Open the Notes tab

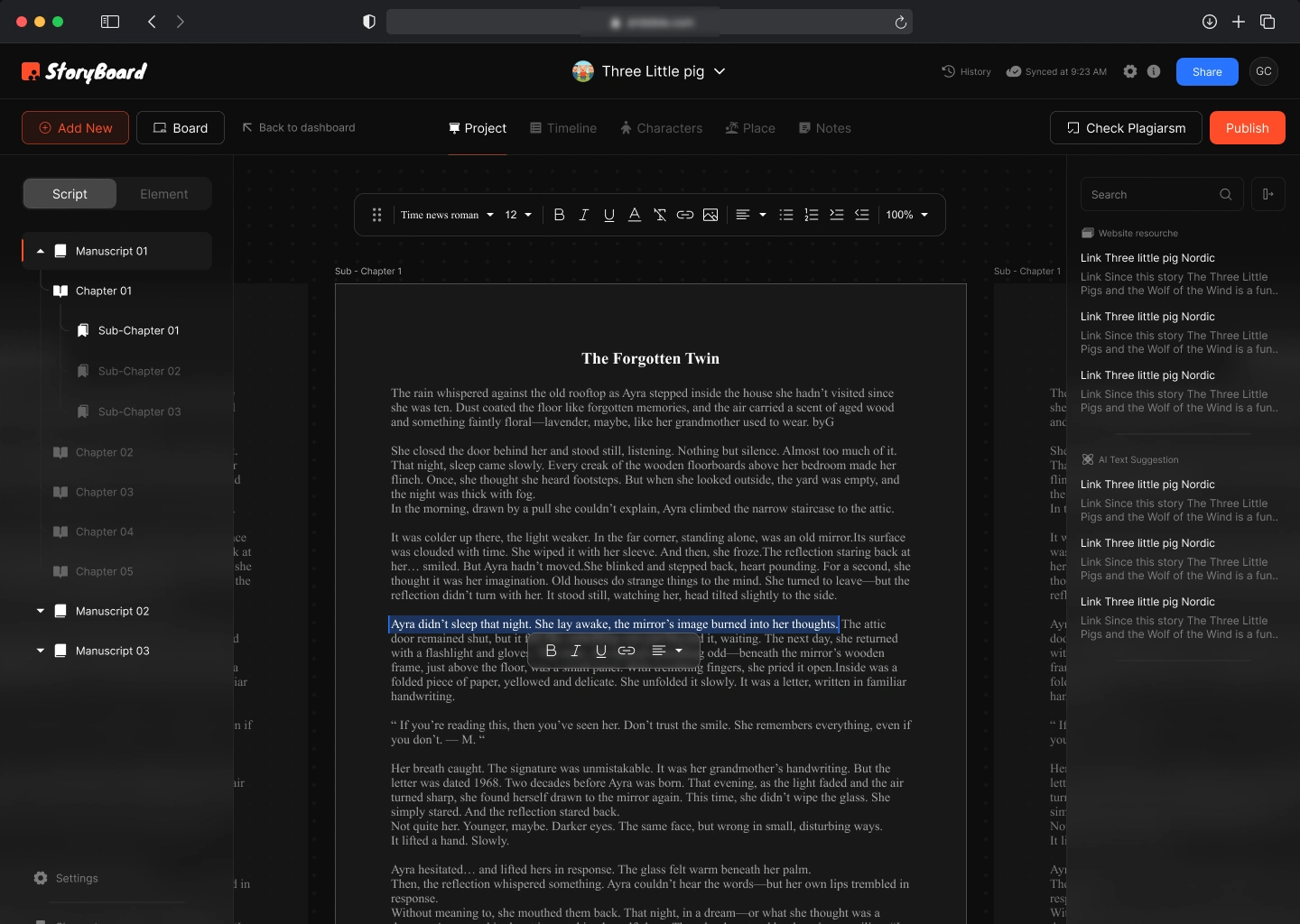point(825,128)
